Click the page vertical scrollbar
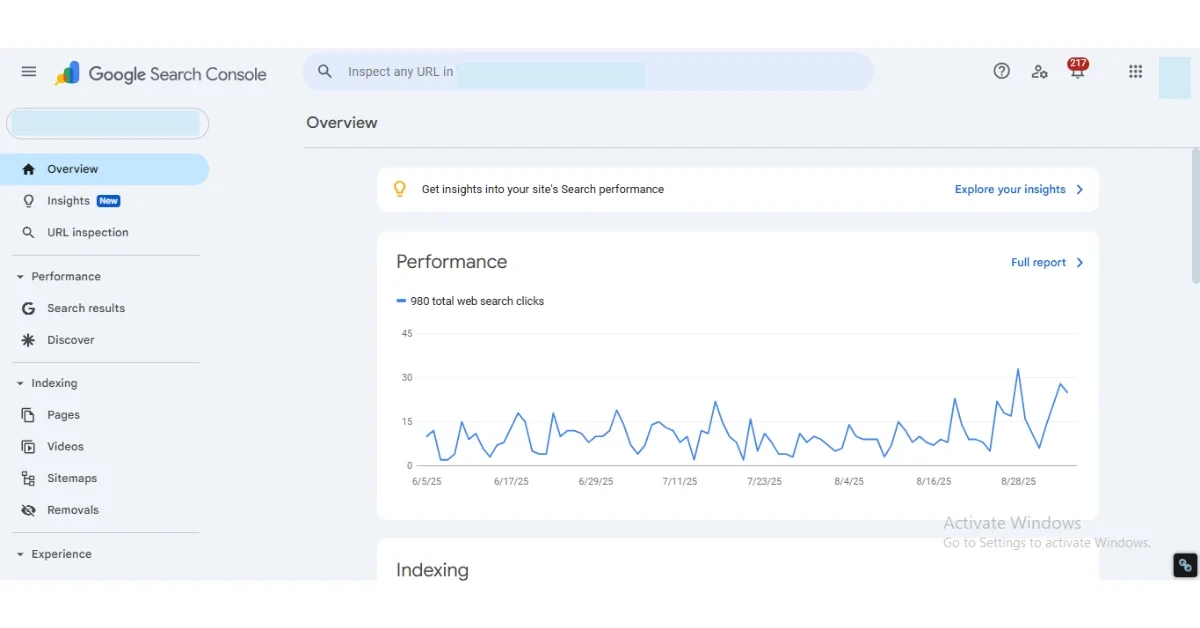The width and height of the screenshot is (1200, 628). tap(1195, 215)
